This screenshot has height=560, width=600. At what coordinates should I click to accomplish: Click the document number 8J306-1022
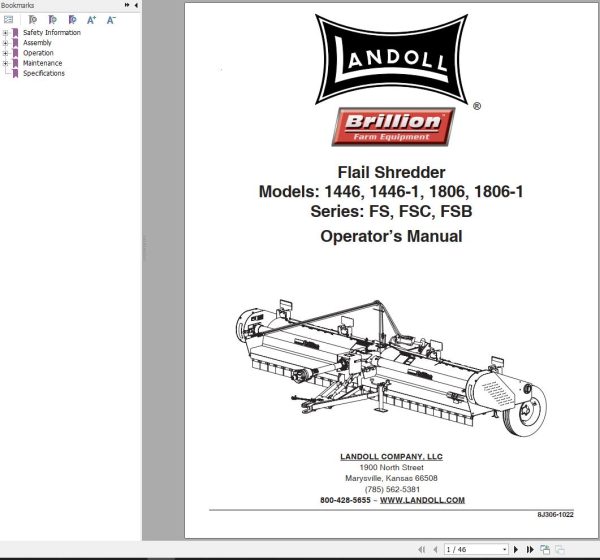click(555, 515)
